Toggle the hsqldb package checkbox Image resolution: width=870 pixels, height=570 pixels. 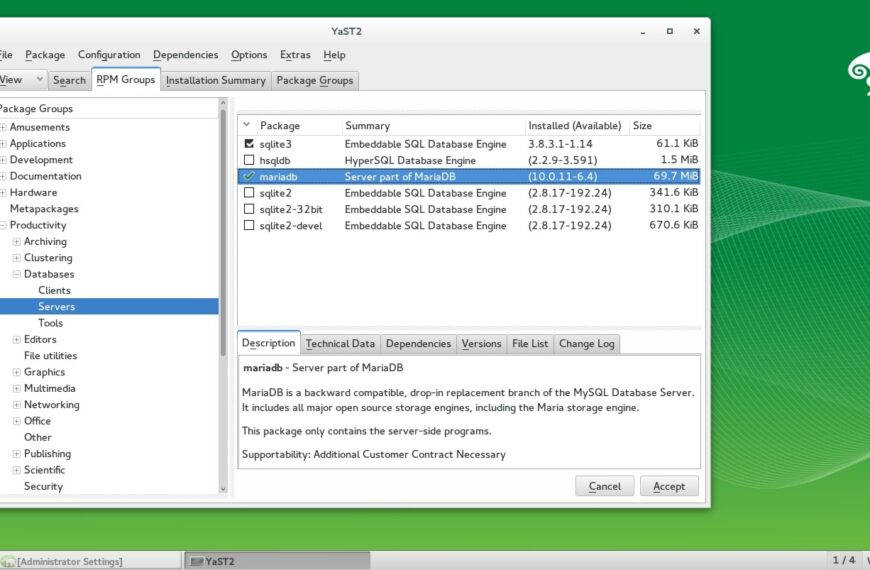tap(249, 160)
